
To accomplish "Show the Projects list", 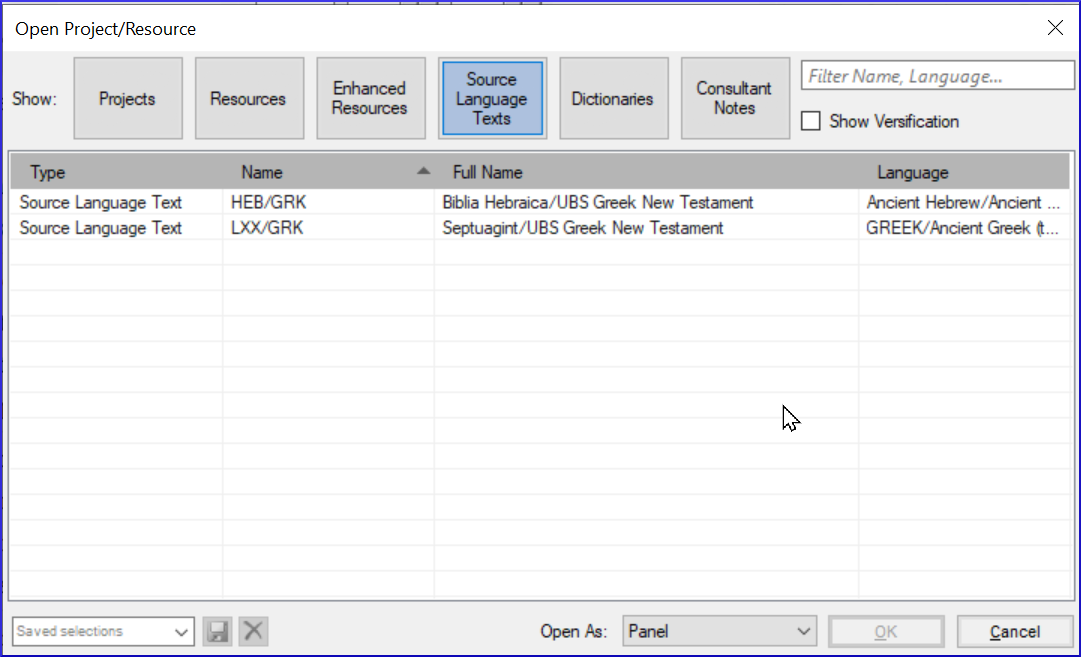I will (128, 99).
